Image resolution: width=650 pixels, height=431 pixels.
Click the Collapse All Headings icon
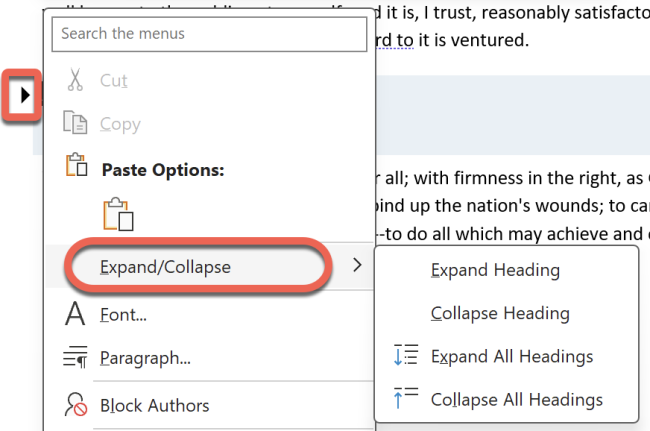(405, 399)
